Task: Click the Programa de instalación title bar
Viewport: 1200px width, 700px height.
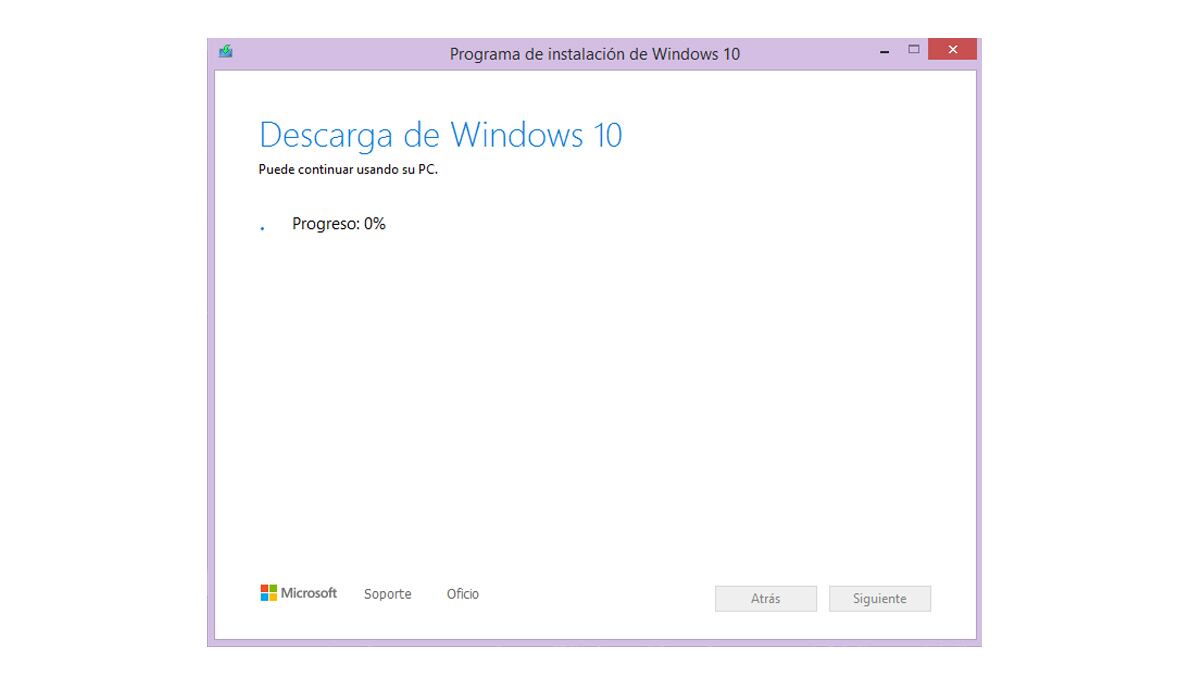Action: click(597, 52)
